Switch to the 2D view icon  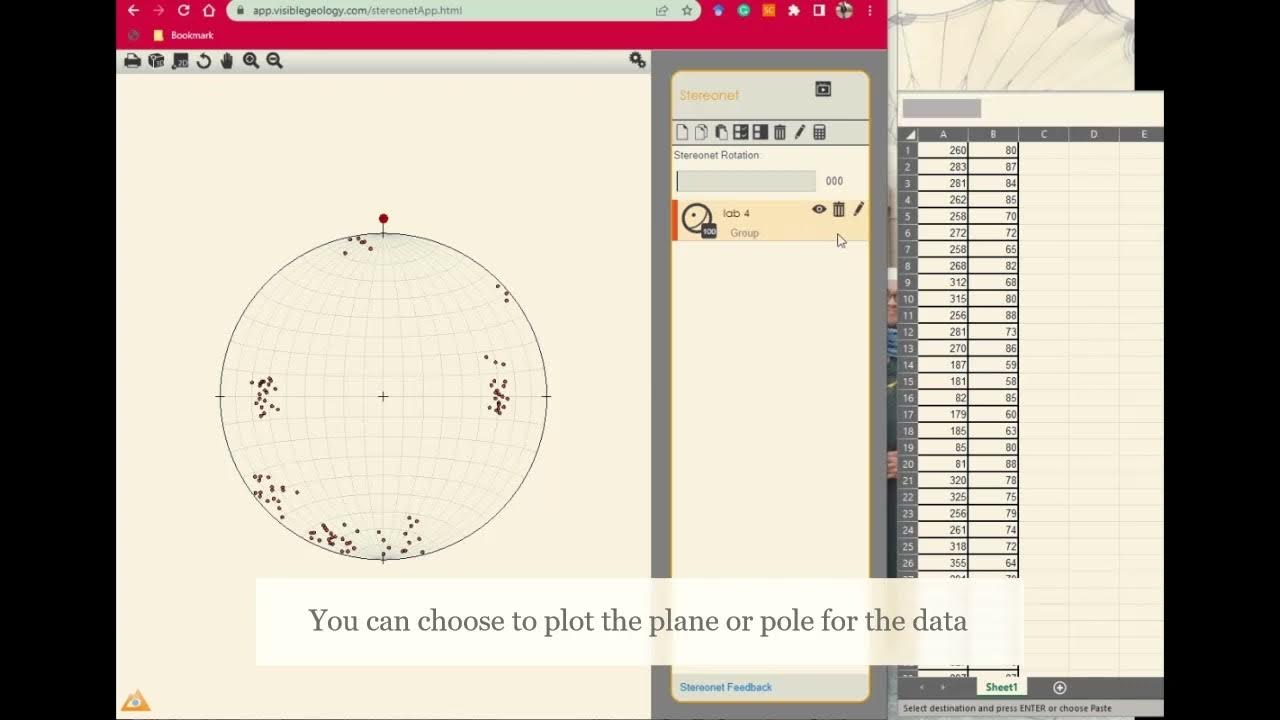(180, 61)
